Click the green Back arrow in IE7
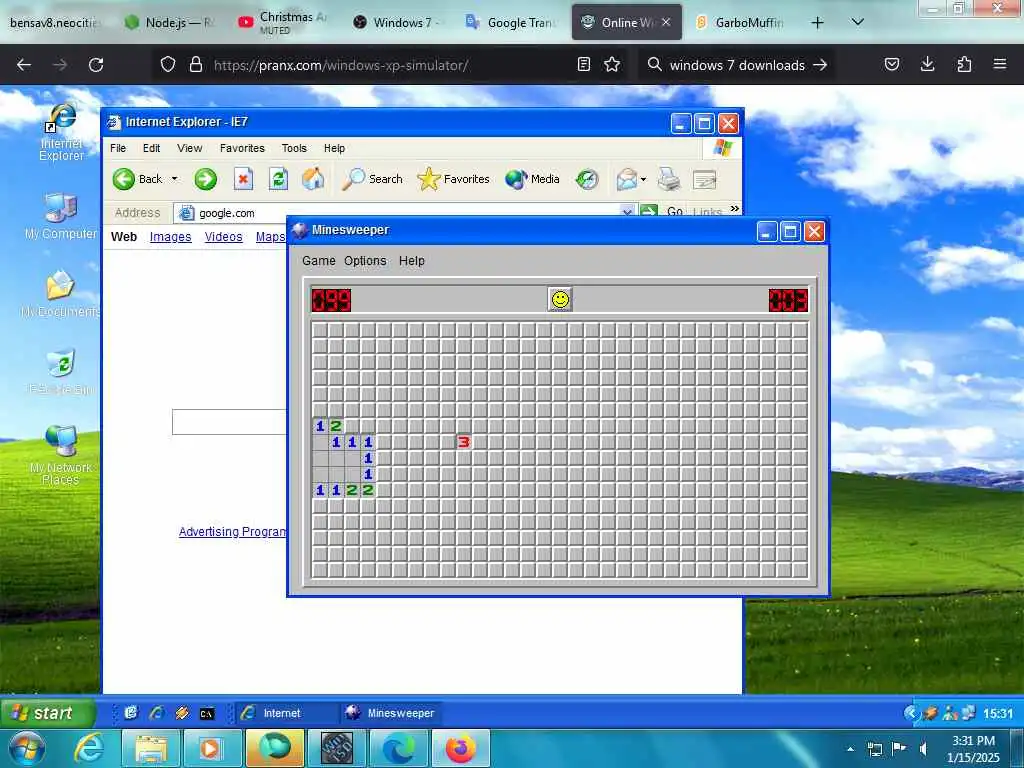 (123, 179)
